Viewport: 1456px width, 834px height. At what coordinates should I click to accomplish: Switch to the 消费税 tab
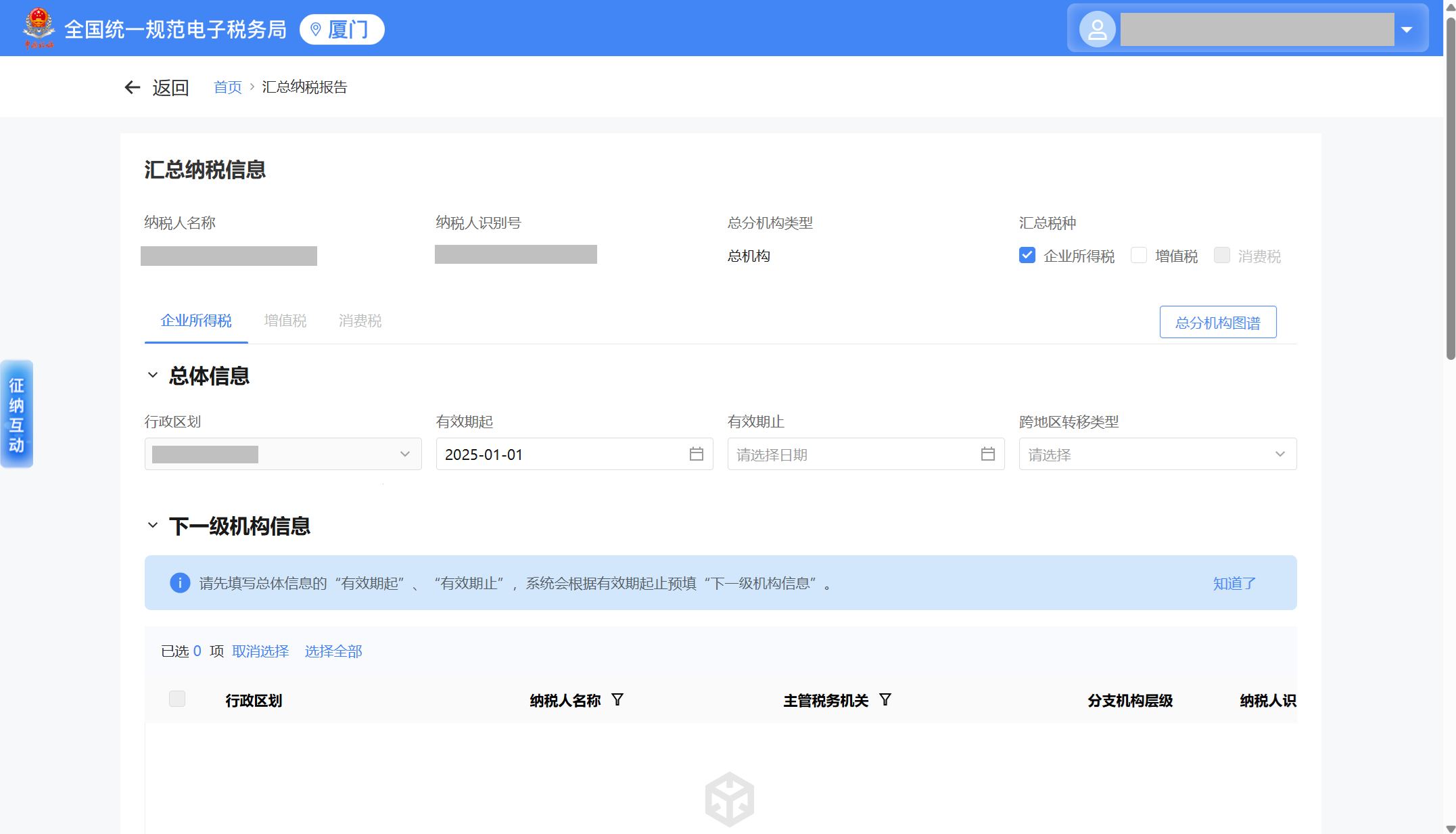click(x=360, y=321)
